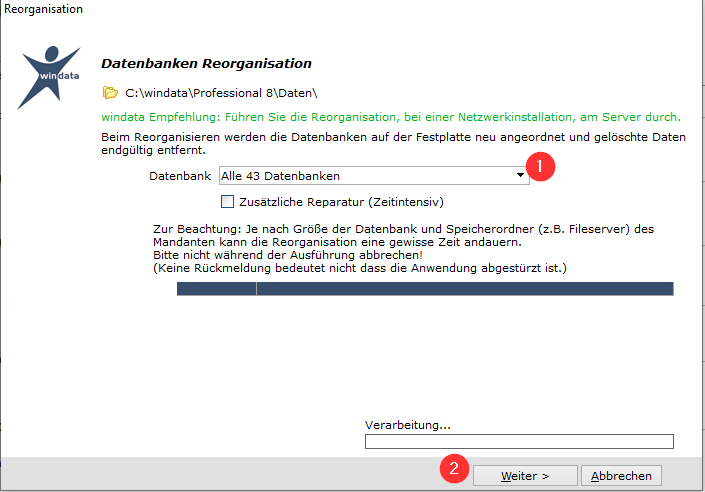This screenshot has width=705, height=492.
Task: Click the yellow folder icon beside the path
Action: (x=110, y=93)
